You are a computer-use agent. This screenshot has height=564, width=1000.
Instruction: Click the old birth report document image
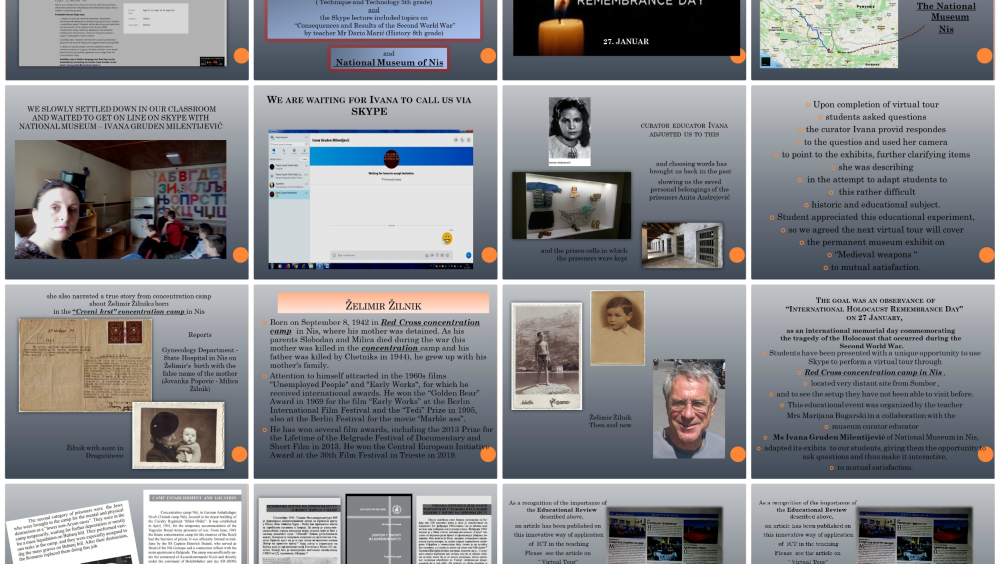pyautogui.click(x=85, y=365)
